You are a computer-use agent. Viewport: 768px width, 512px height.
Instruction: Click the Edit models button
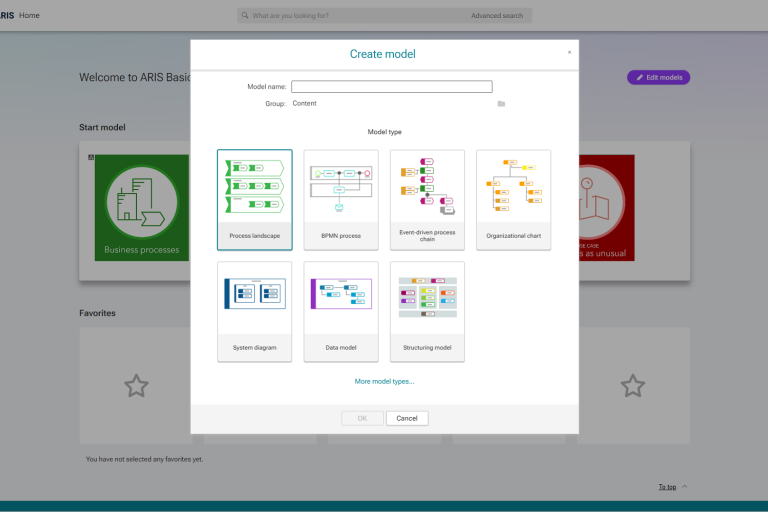pos(658,77)
